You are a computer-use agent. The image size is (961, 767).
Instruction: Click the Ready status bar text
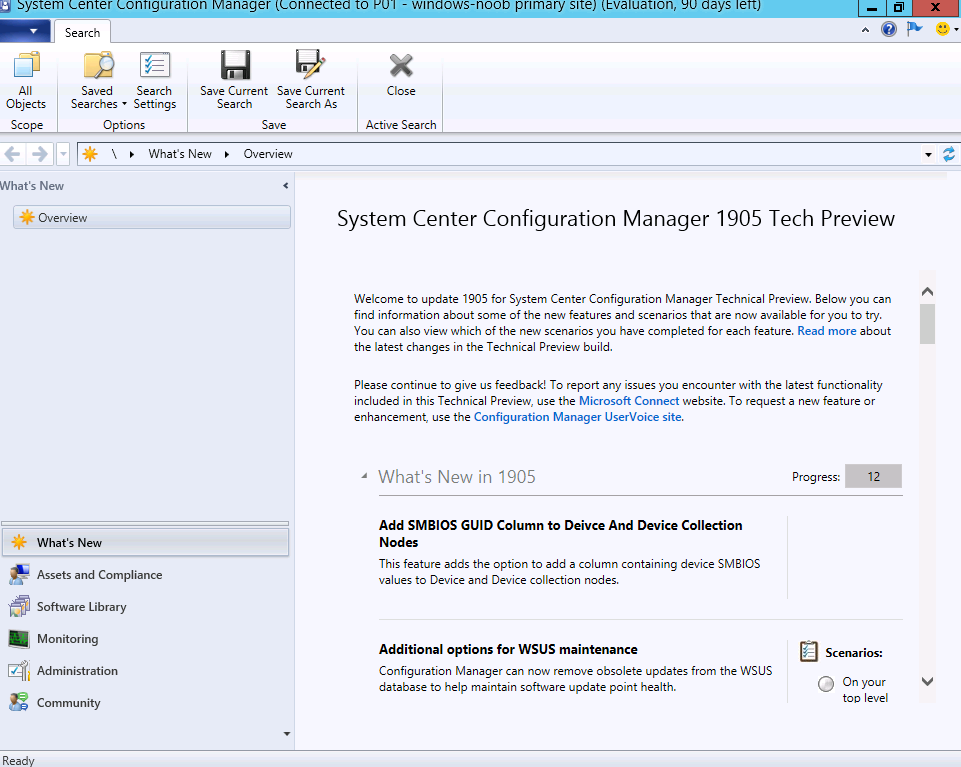pyautogui.click(x=18, y=760)
